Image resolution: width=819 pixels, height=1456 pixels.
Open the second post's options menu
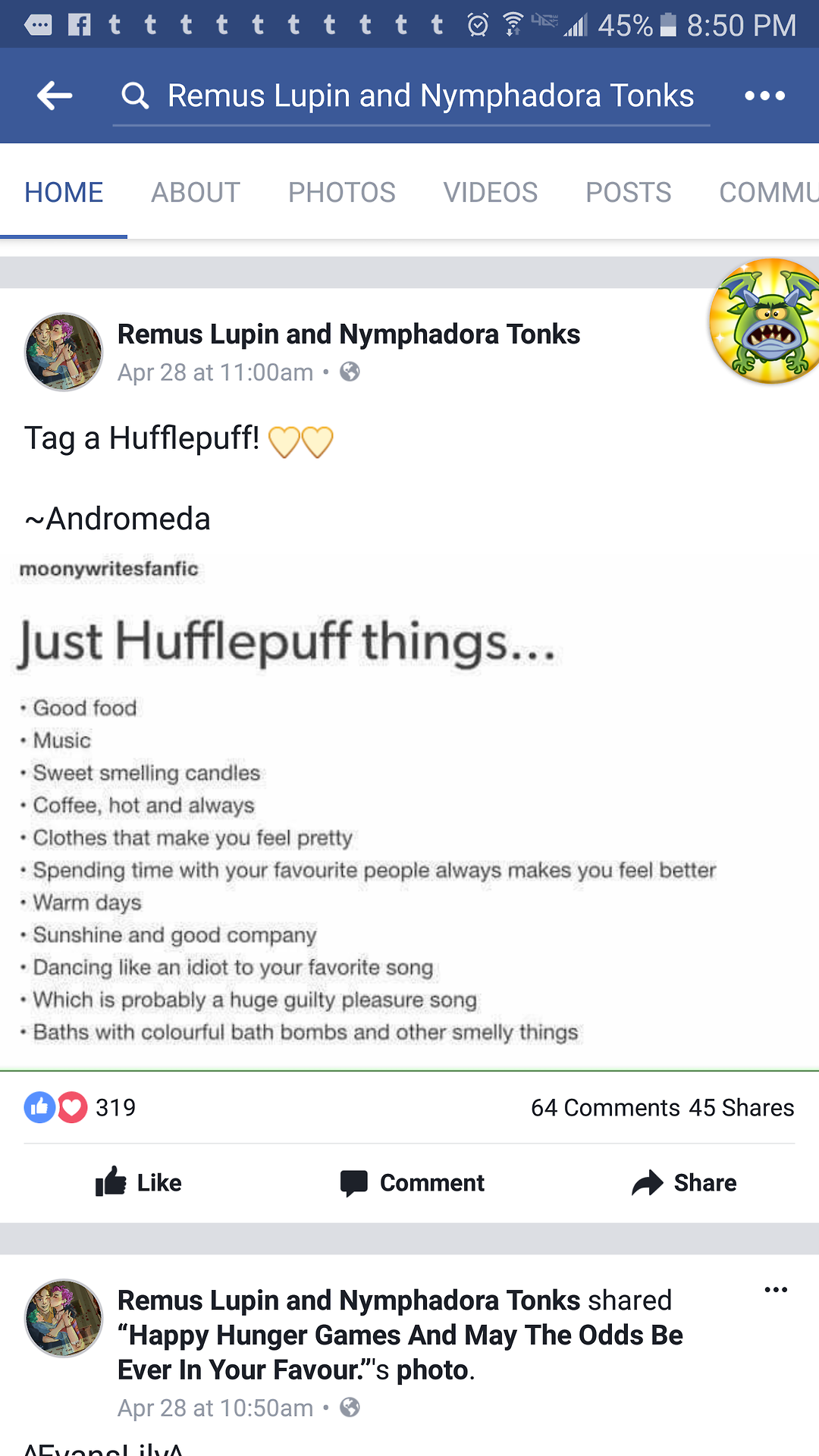pos(776,1290)
